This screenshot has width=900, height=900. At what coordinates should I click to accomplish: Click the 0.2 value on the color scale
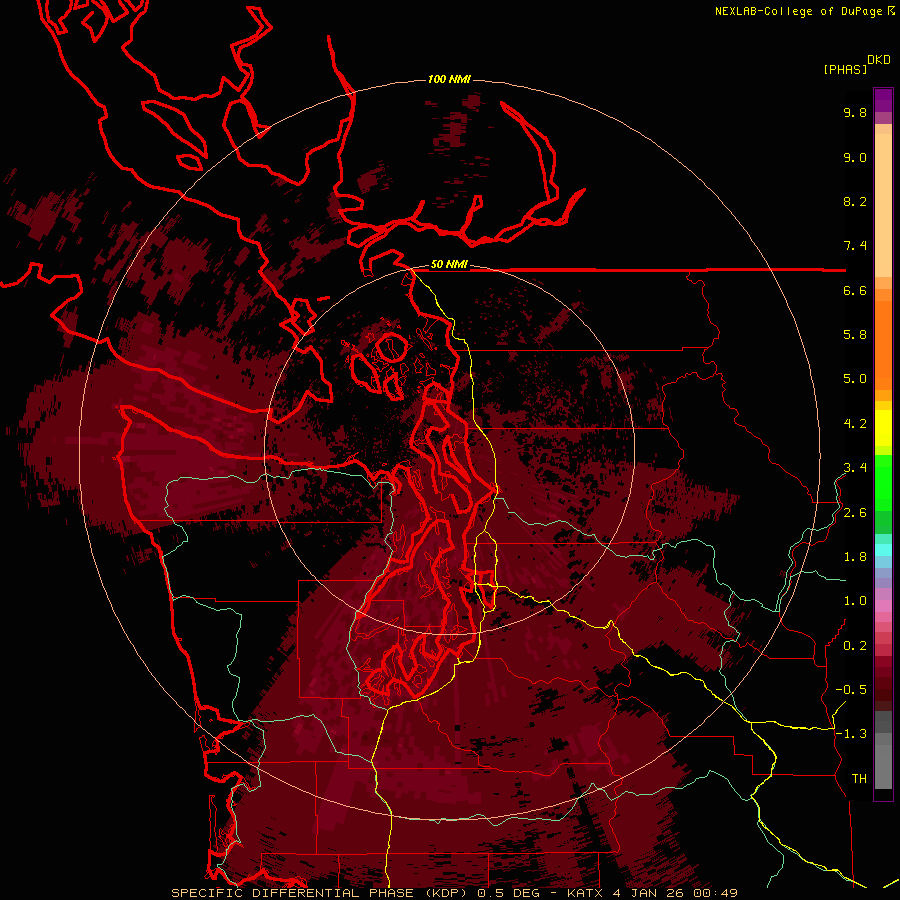[855, 646]
